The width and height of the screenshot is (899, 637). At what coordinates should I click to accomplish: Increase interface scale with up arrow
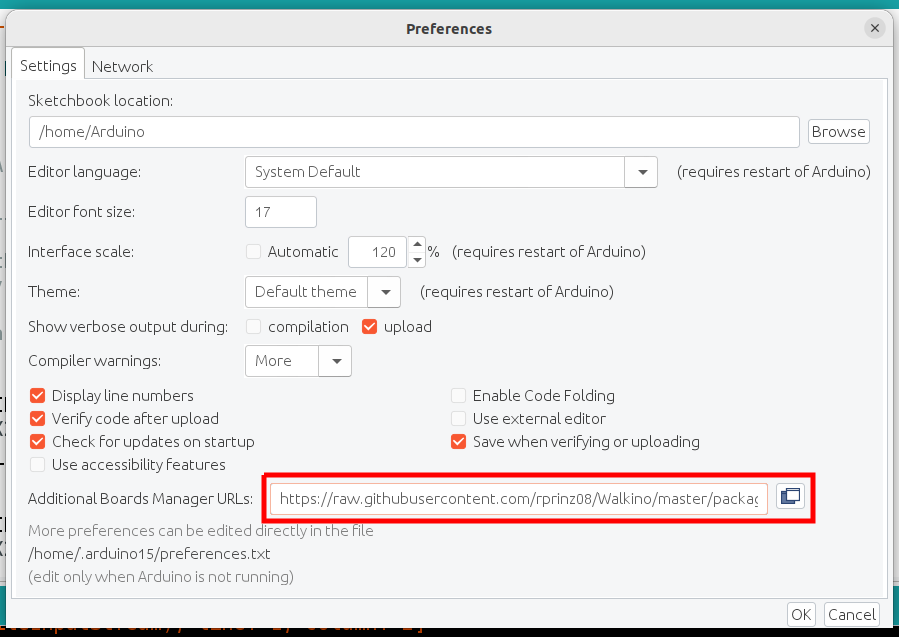[x=417, y=244]
